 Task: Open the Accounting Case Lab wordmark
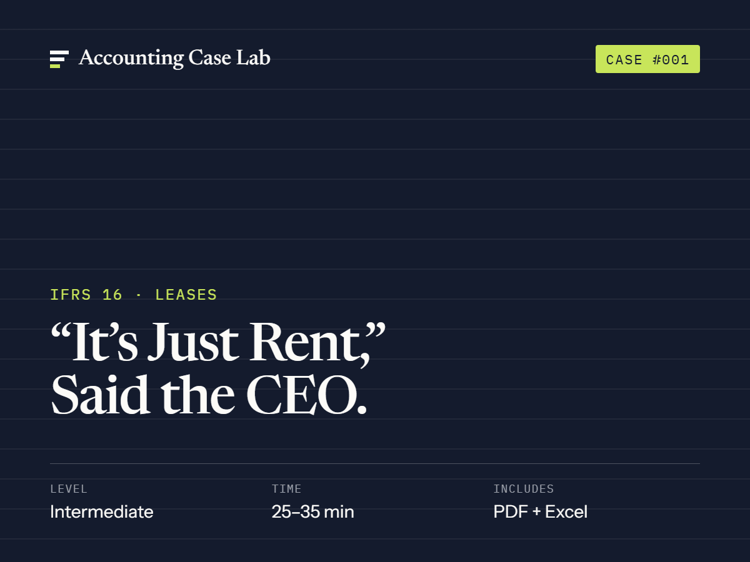175,58
